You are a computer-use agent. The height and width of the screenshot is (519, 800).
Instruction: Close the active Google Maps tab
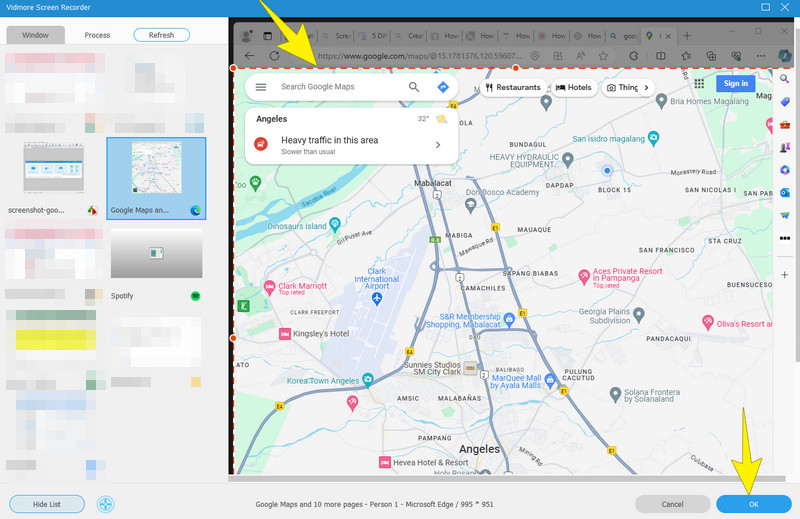pyautogui.click(x=668, y=36)
